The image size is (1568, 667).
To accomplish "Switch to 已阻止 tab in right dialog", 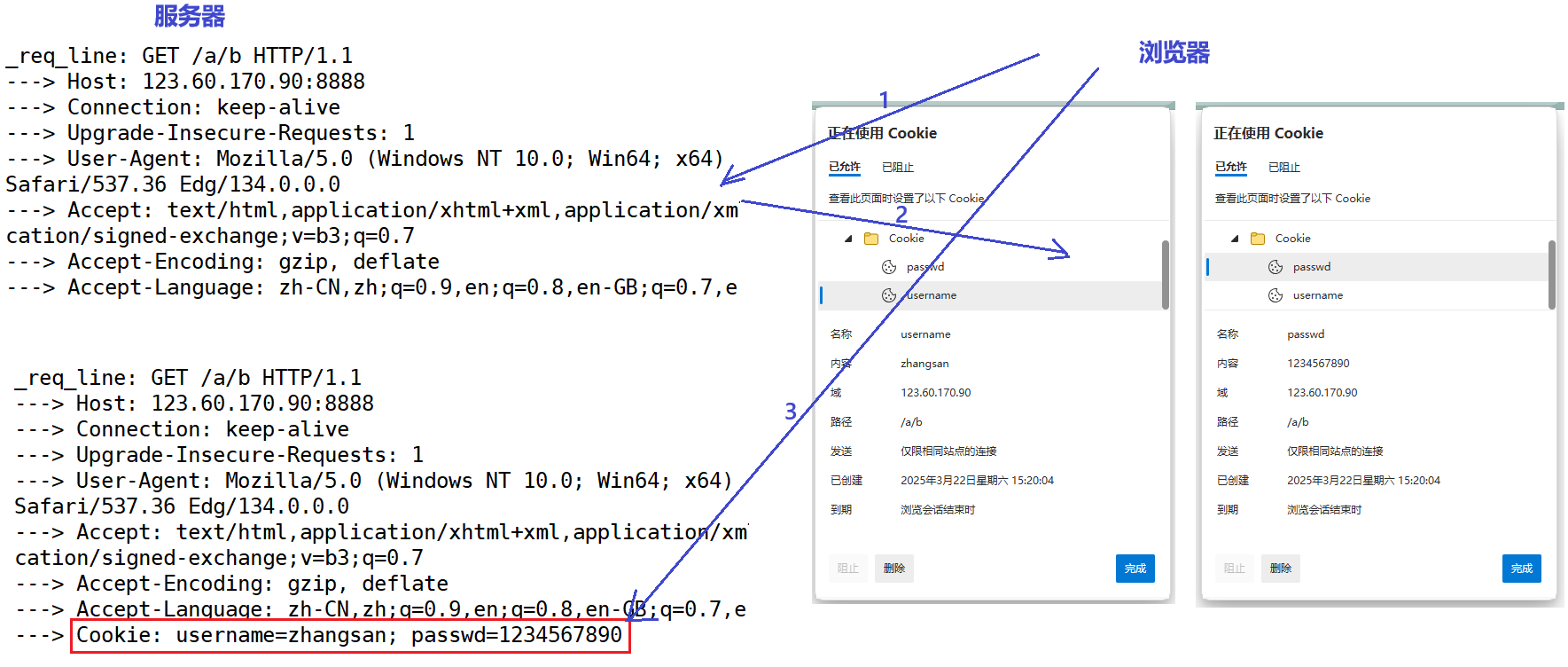I will [1284, 167].
